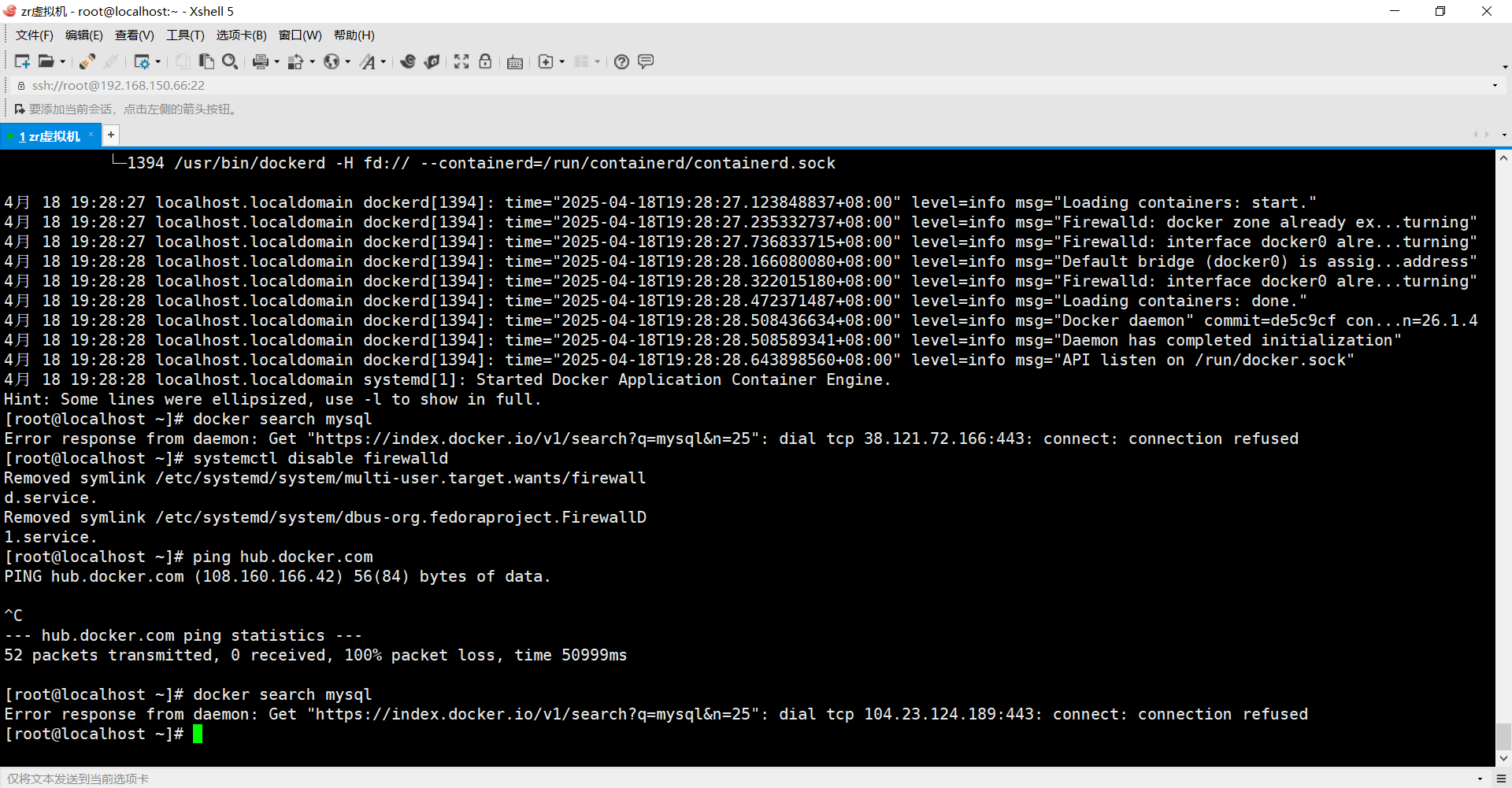Viewport: 1512px width, 788px height.
Task: Open the 窗口(W) menu
Action: (x=300, y=35)
